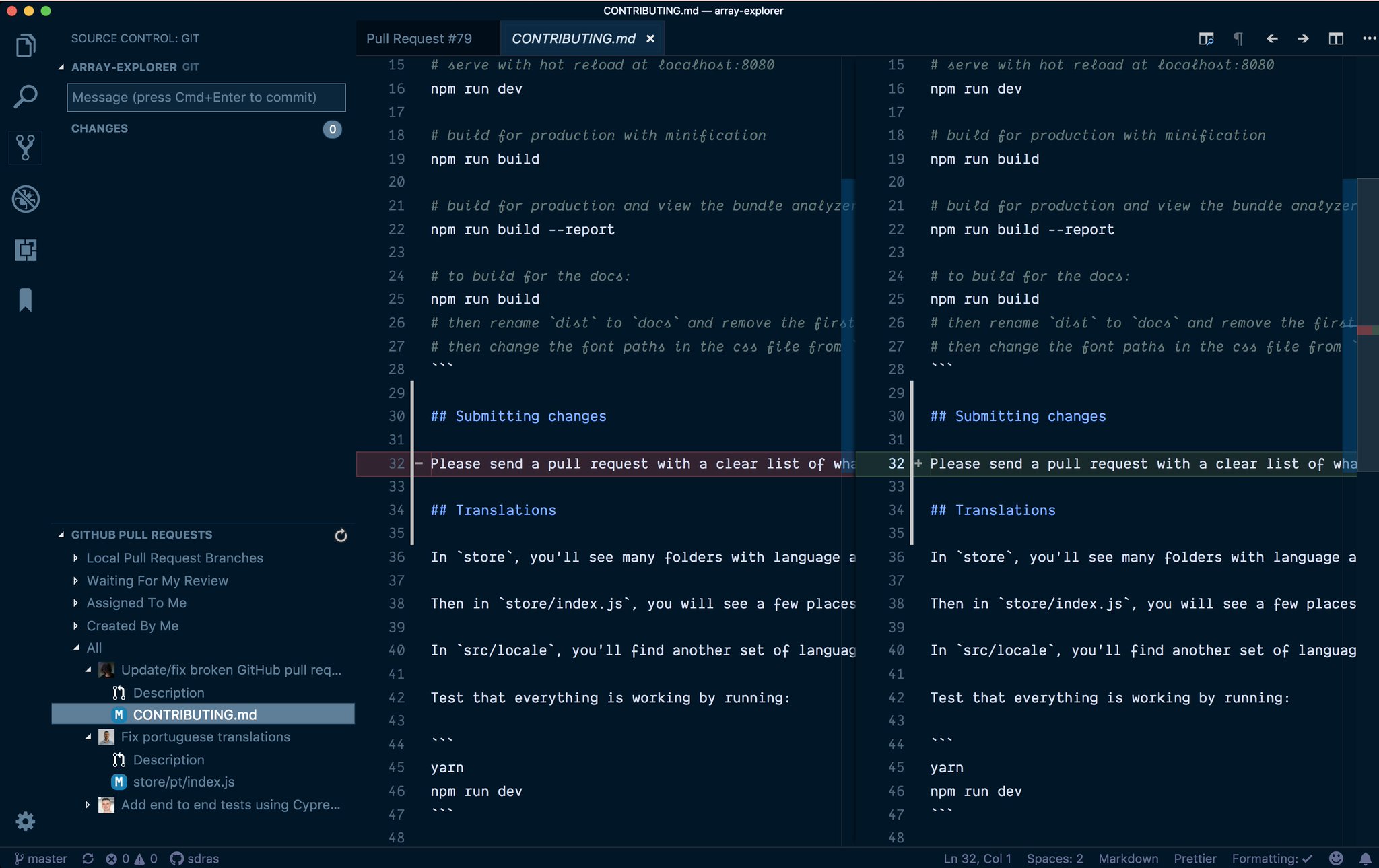
Task: Expand Waiting For My Review
Action: pos(75,580)
